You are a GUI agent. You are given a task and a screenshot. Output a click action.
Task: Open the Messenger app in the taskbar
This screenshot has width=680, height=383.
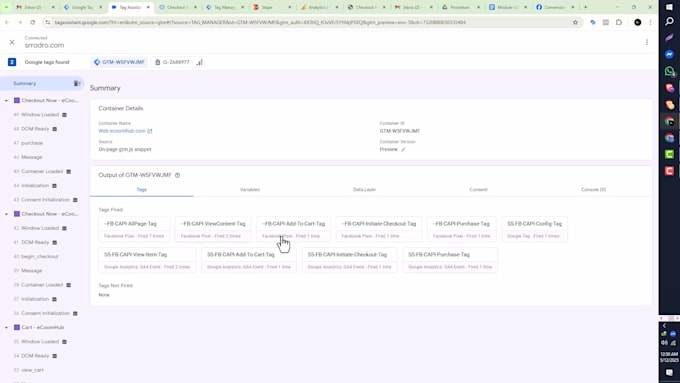click(x=669, y=54)
